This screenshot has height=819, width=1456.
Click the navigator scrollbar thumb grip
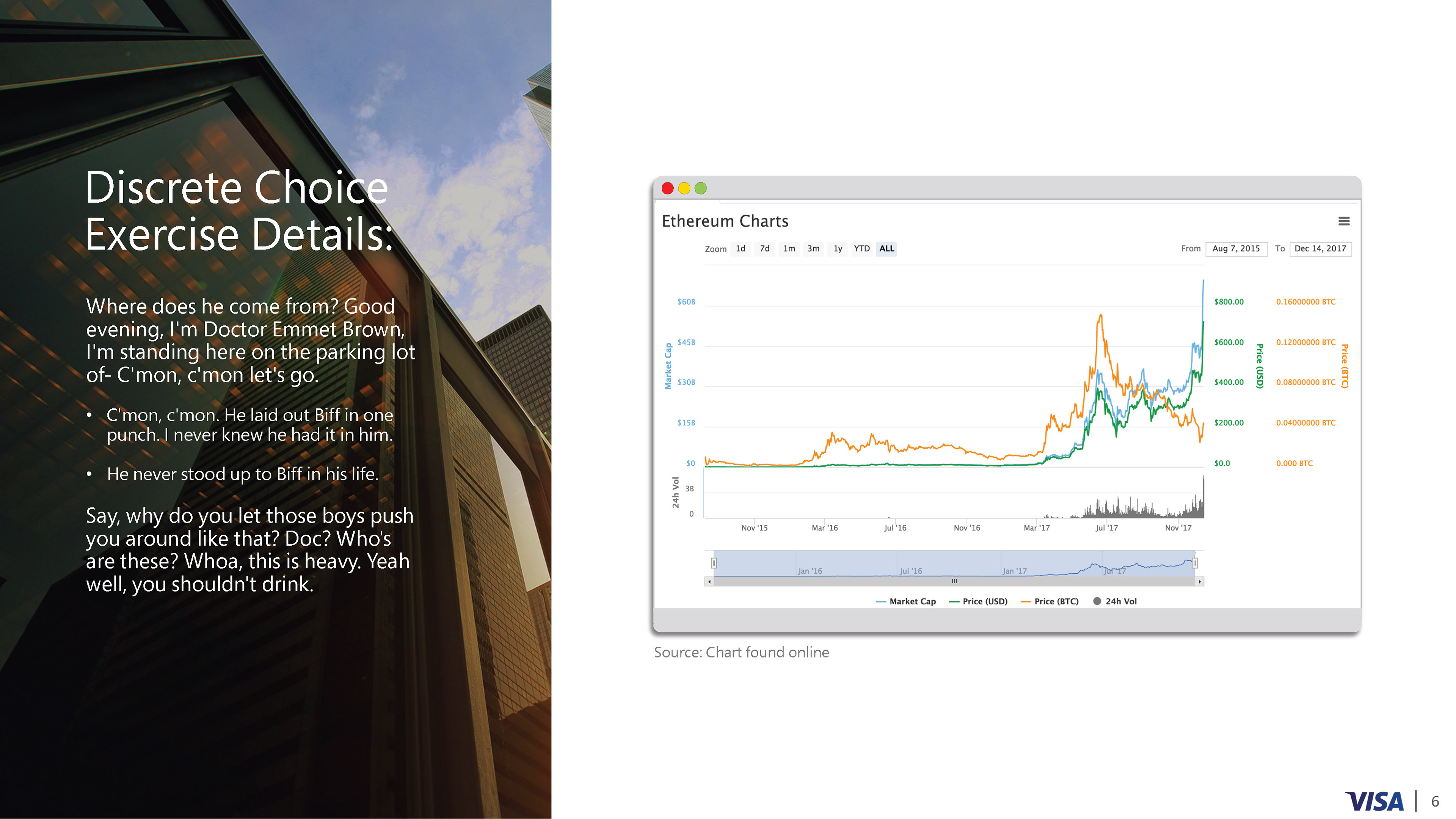click(x=954, y=582)
